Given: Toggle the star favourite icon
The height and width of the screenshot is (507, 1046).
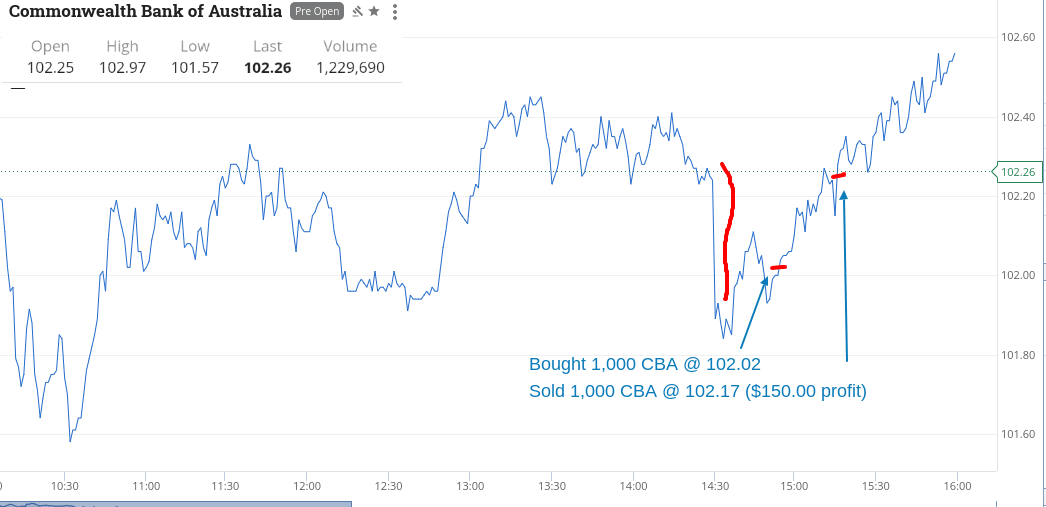Looking at the screenshot, I should click(x=374, y=12).
